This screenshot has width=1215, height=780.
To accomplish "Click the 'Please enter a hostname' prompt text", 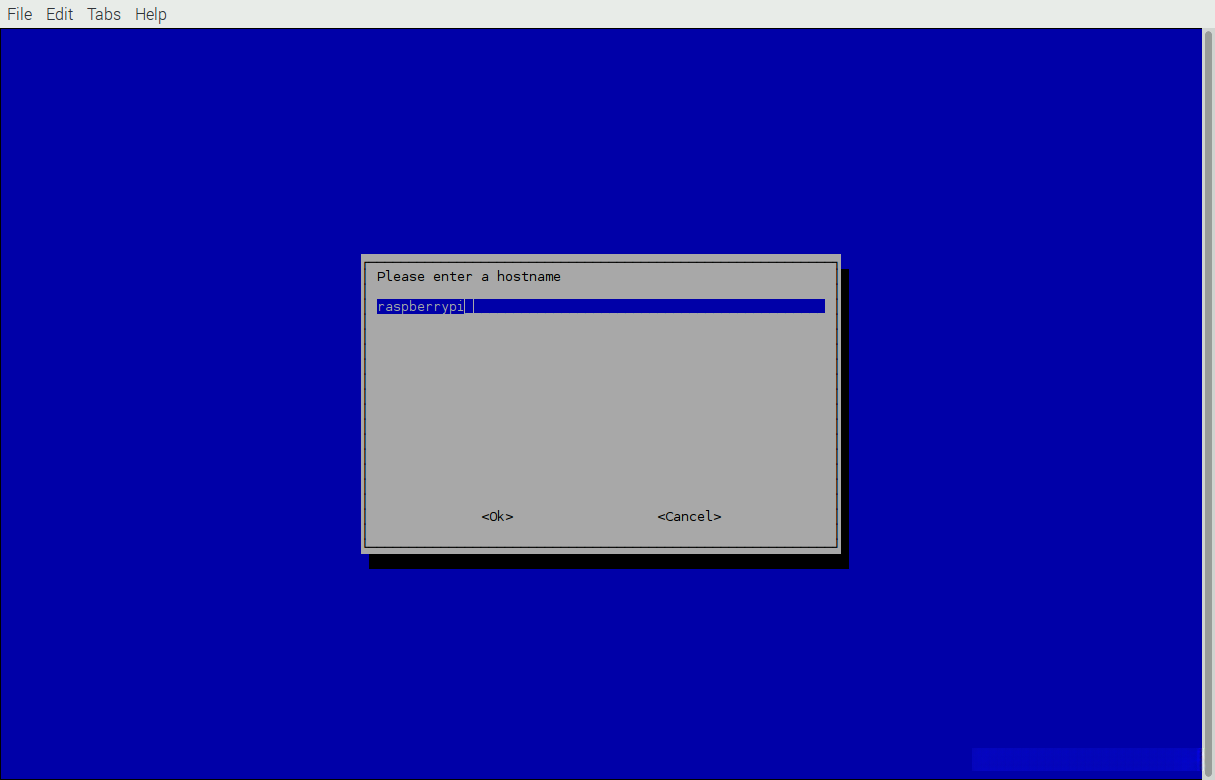I will (x=469, y=277).
